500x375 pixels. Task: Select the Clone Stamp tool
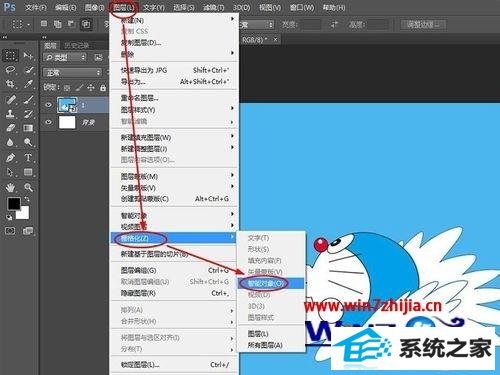click(10, 114)
